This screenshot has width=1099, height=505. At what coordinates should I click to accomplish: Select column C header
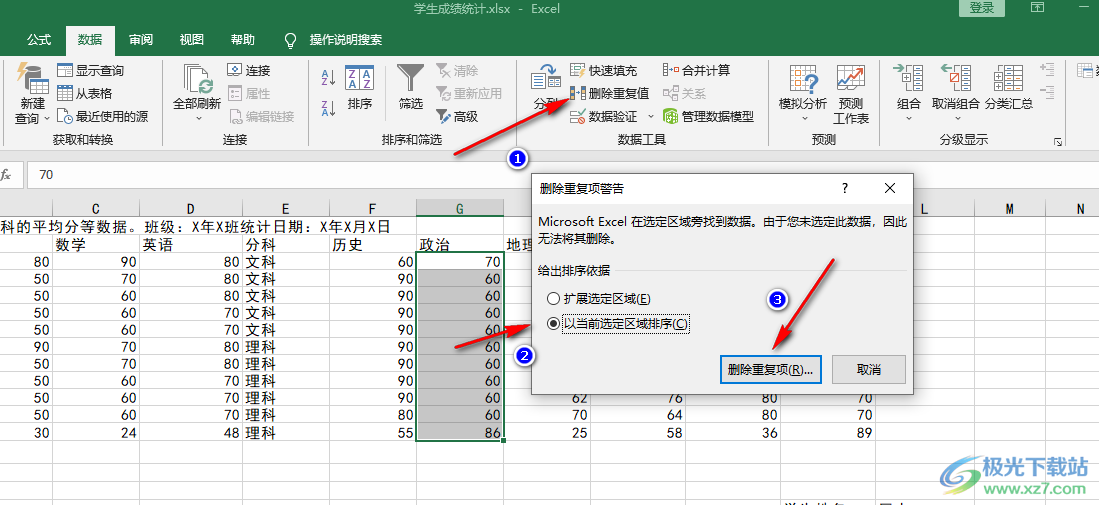pos(96,208)
